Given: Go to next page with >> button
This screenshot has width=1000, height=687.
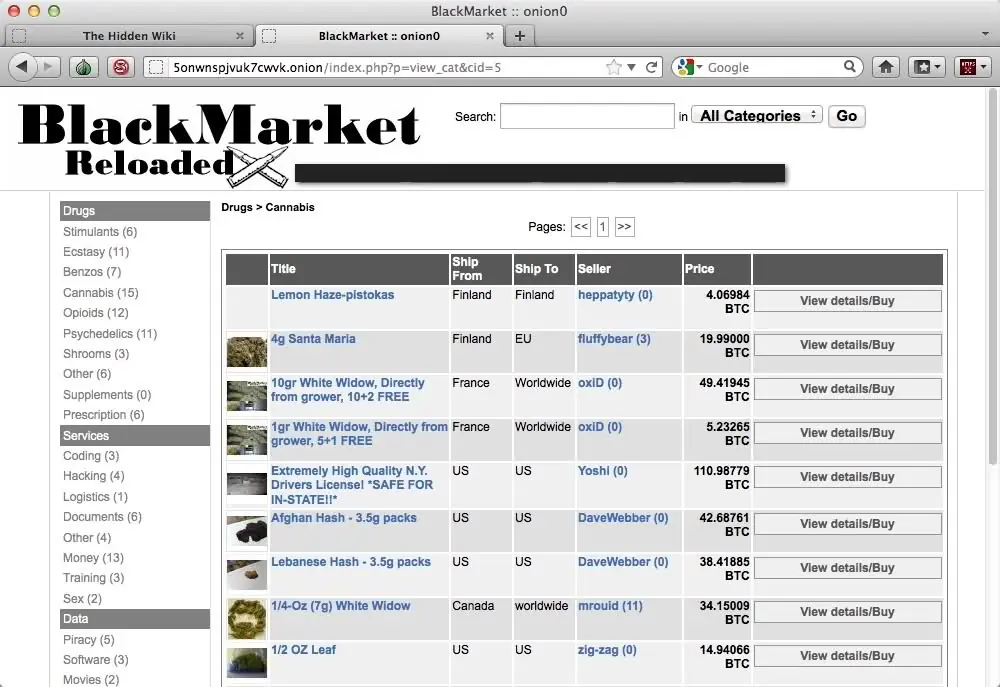Looking at the screenshot, I should [624, 226].
